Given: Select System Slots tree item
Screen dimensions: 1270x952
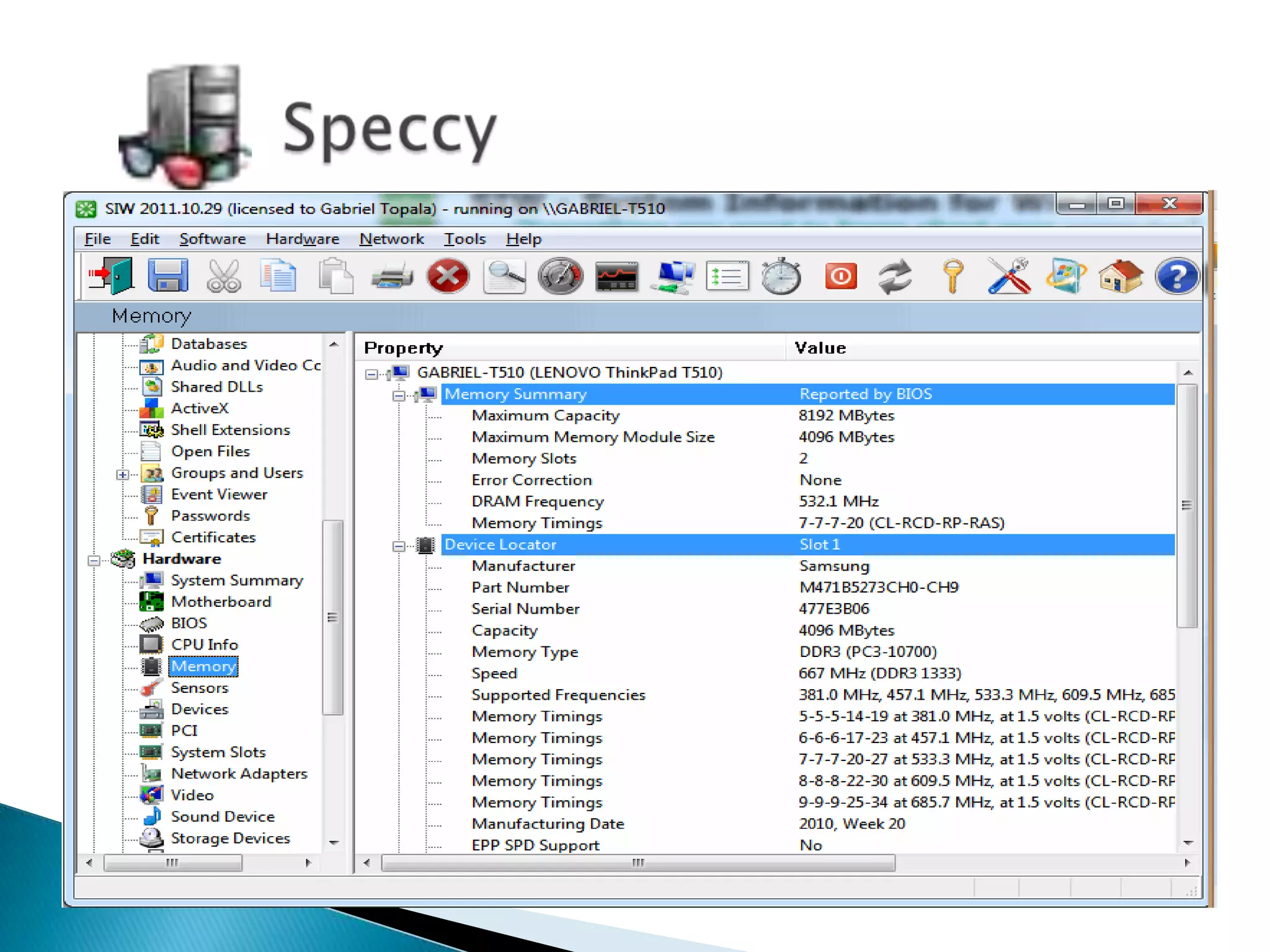Looking at the screenshot, I should pyautogui.click(x=218, y=752).
